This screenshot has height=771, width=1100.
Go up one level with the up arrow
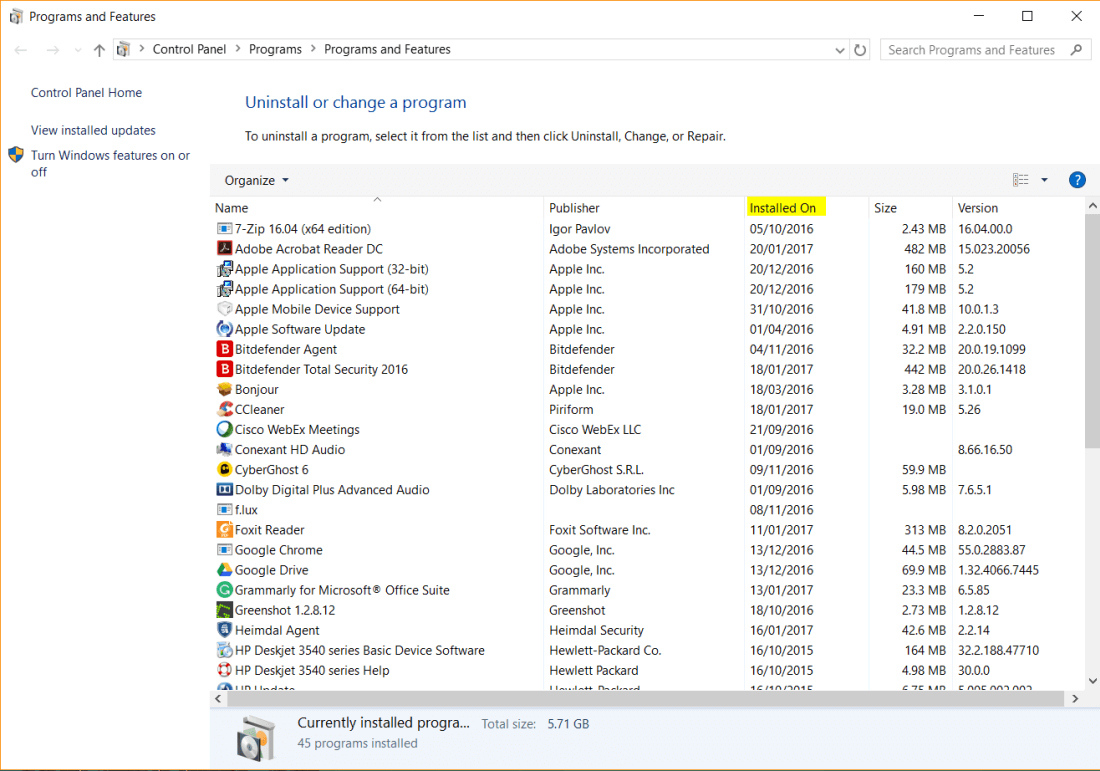pos(99,50)
